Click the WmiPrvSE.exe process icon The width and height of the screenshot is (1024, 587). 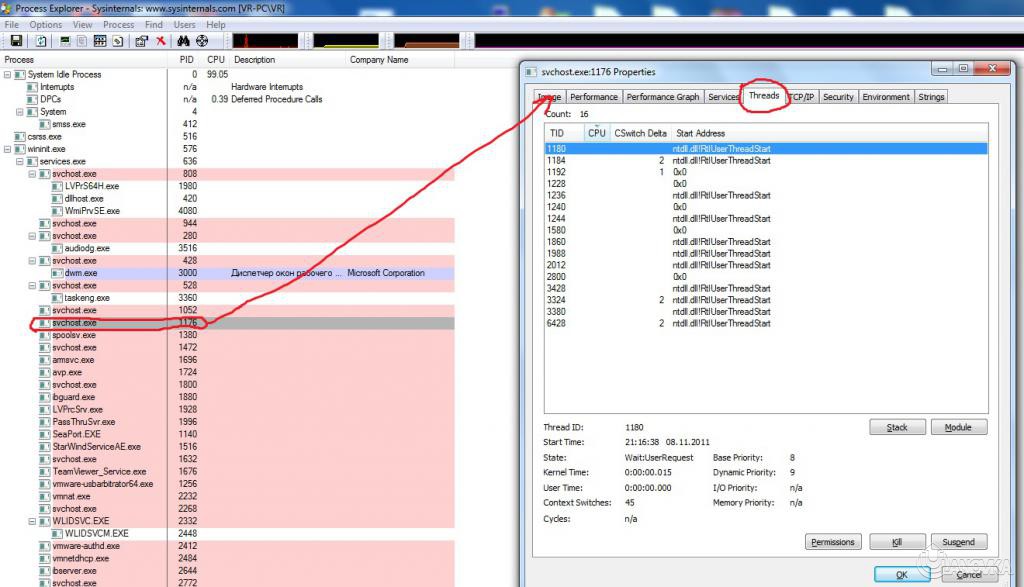(x=57, y=211)
